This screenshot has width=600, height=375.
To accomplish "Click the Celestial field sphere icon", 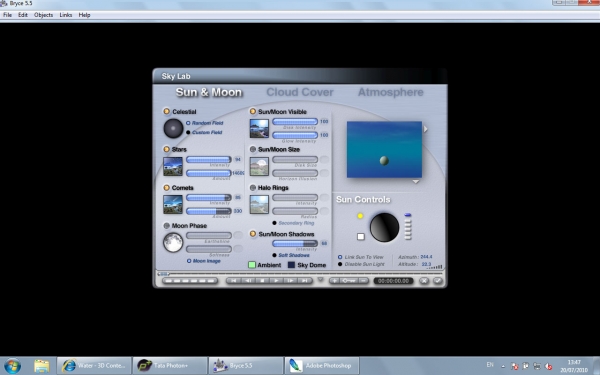I will (173, 128).
